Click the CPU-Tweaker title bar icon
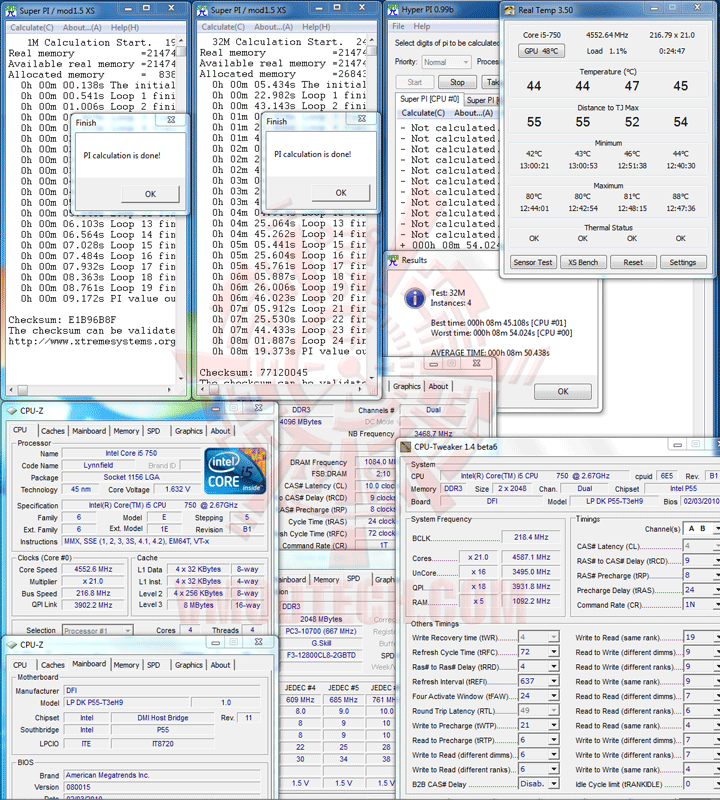Viewport: 720px width, 800px height. point(406,447)
